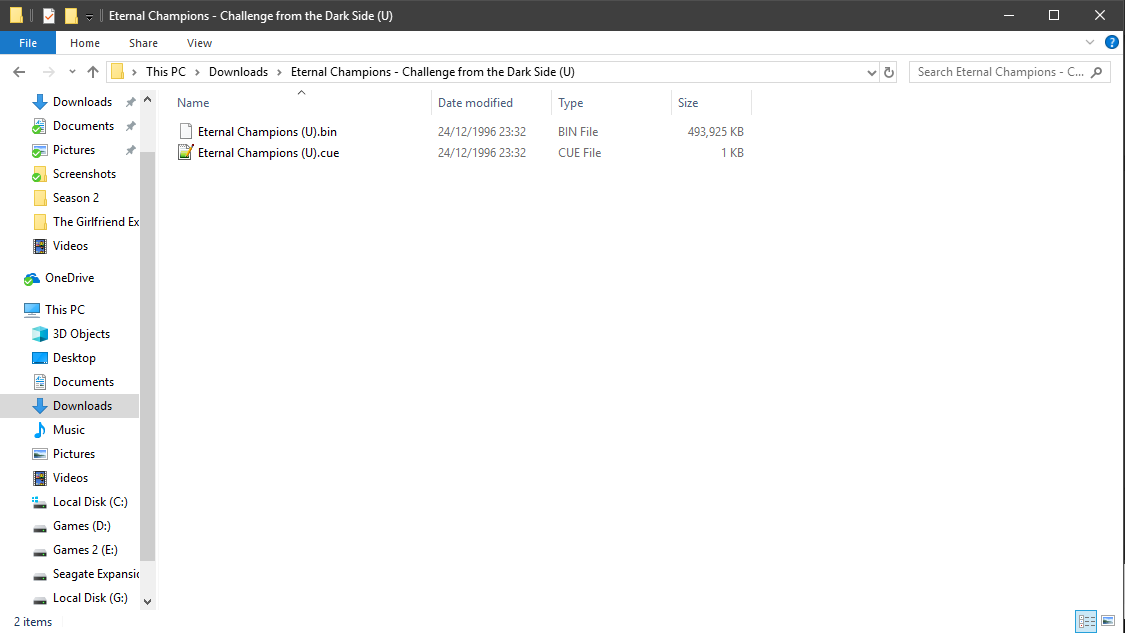Switch to the View ribbon tab
This screenshot has height=633, width=1125.
click(x=199, y=43)
